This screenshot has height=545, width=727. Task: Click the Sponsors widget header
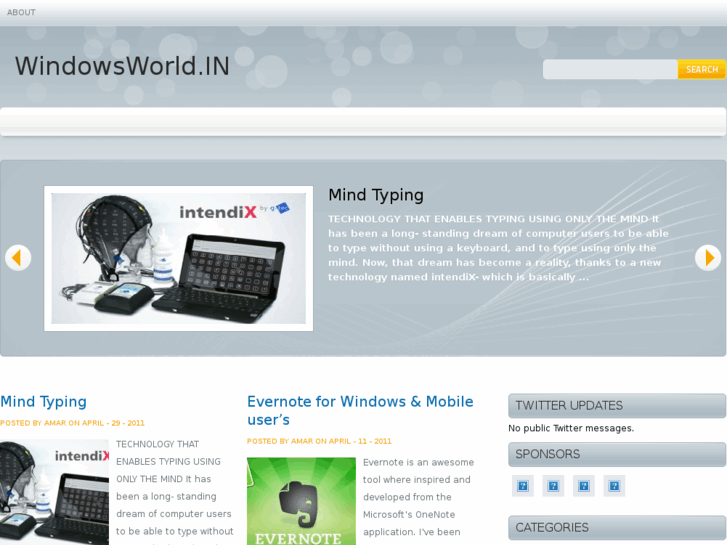[x=617, y=454]
